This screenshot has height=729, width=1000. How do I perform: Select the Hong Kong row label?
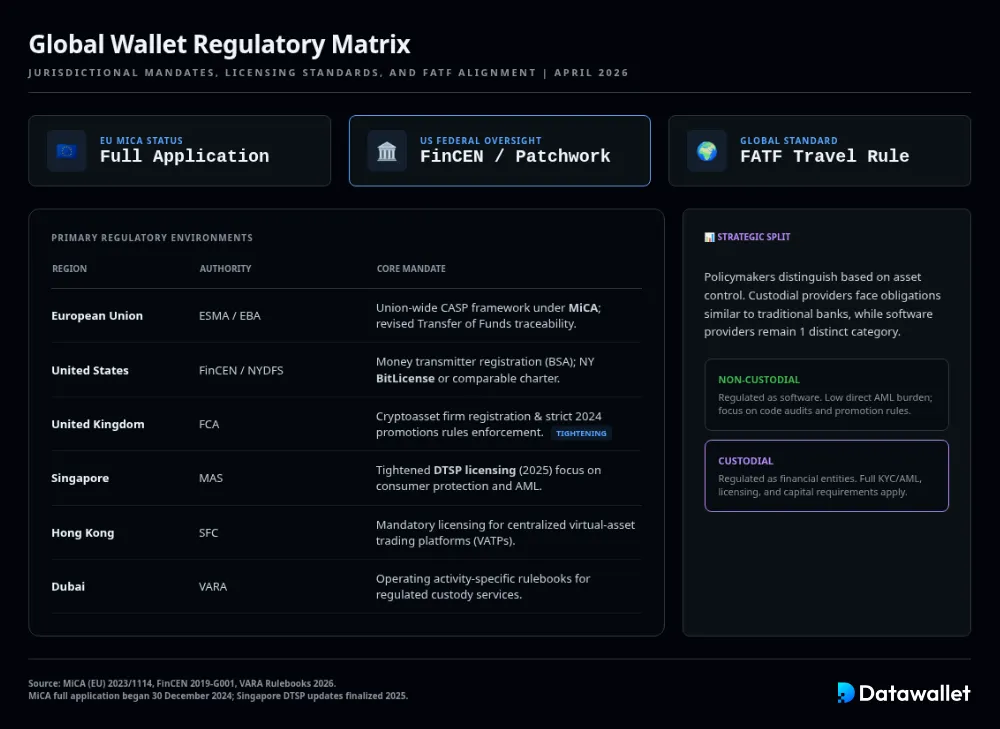point(82,533)
